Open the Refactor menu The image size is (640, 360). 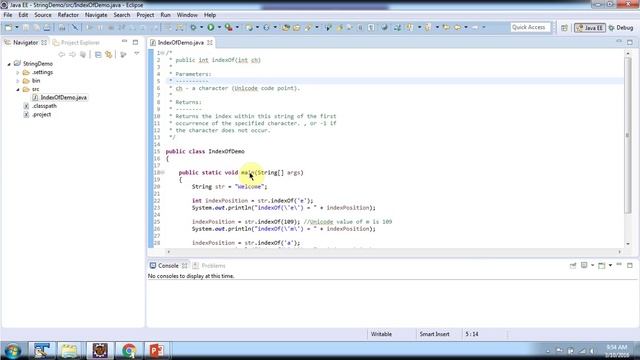click(x=68, y=15)
